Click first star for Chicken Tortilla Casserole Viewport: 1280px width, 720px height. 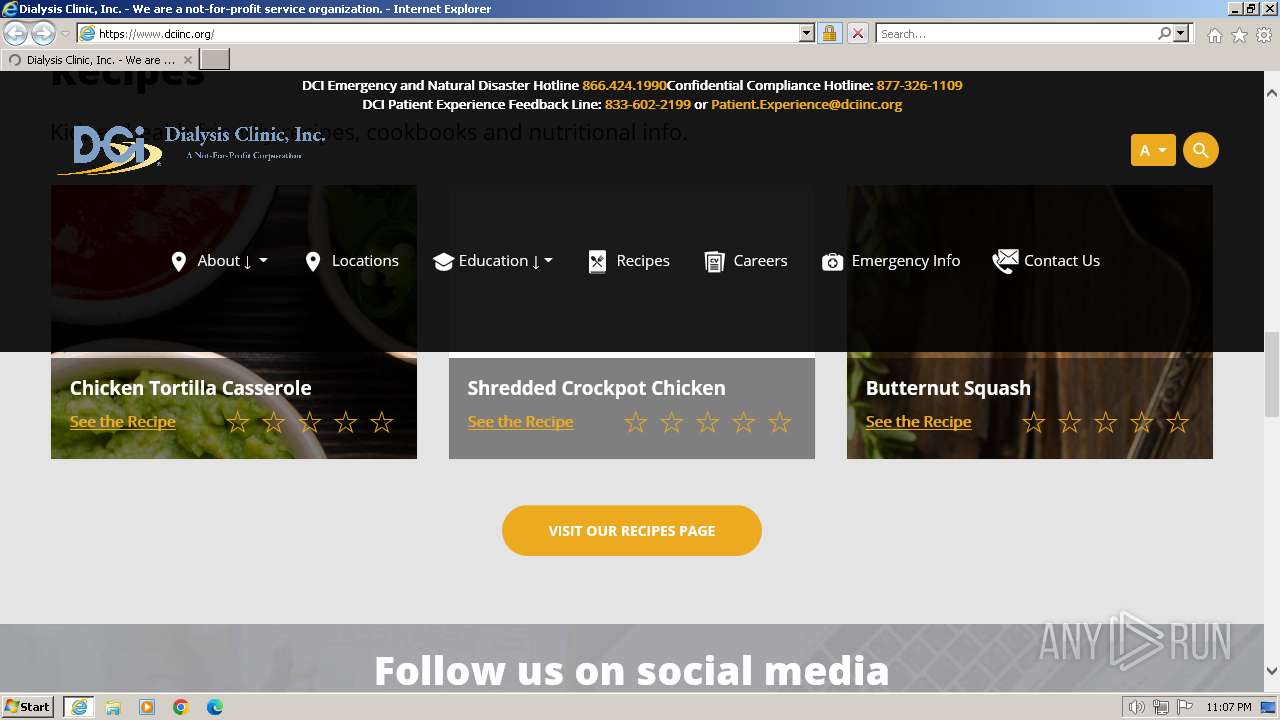tap(237, 422)
